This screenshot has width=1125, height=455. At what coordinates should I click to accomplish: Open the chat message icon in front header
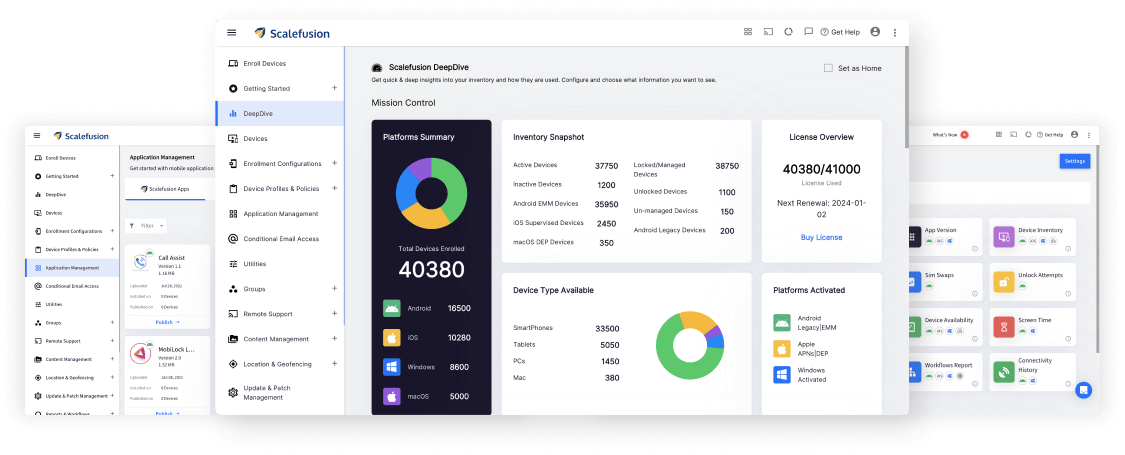point(808,32)
